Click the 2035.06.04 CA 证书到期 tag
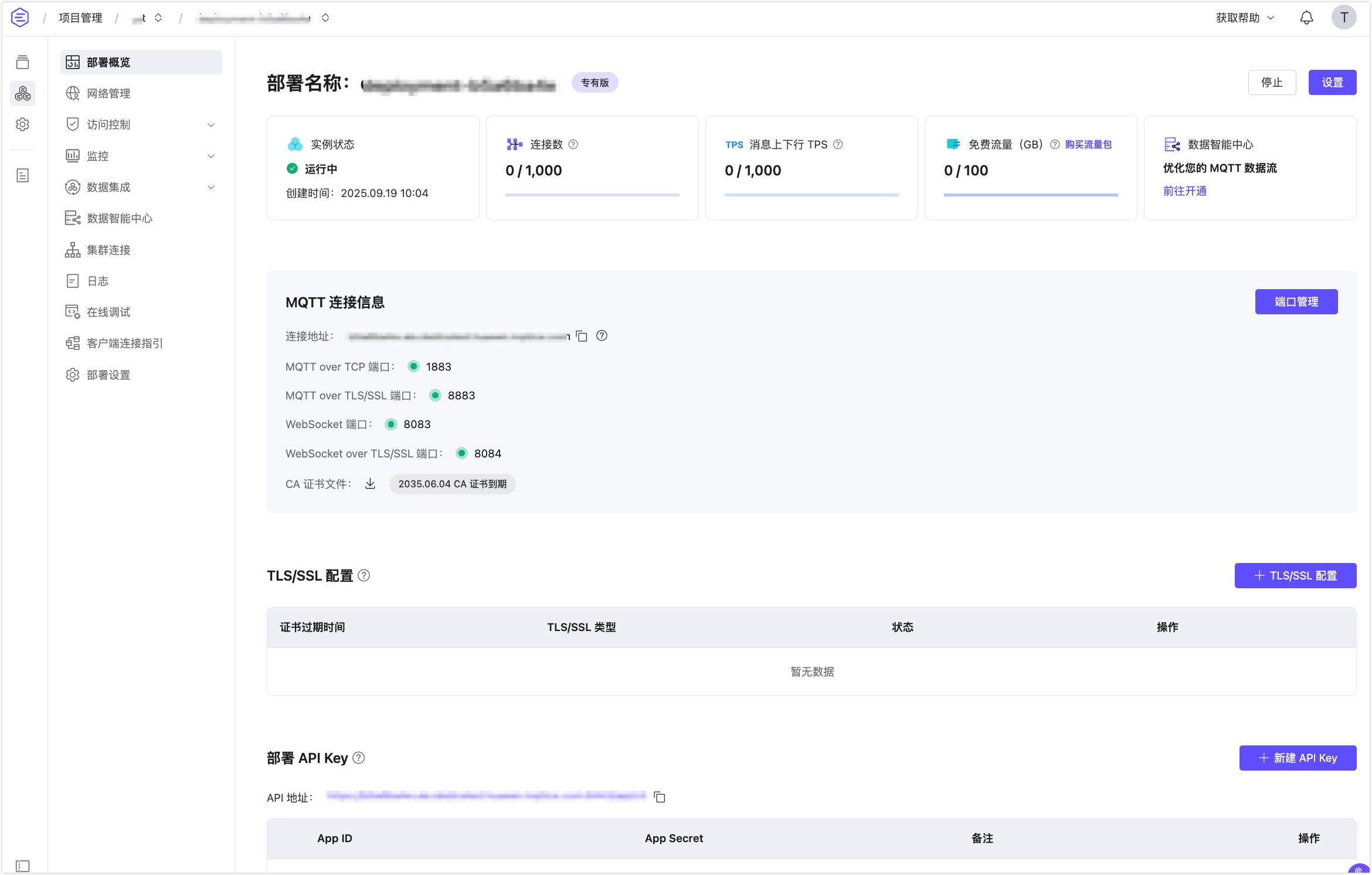Screen dimensions: 1372x875 (x=452, y=484)
